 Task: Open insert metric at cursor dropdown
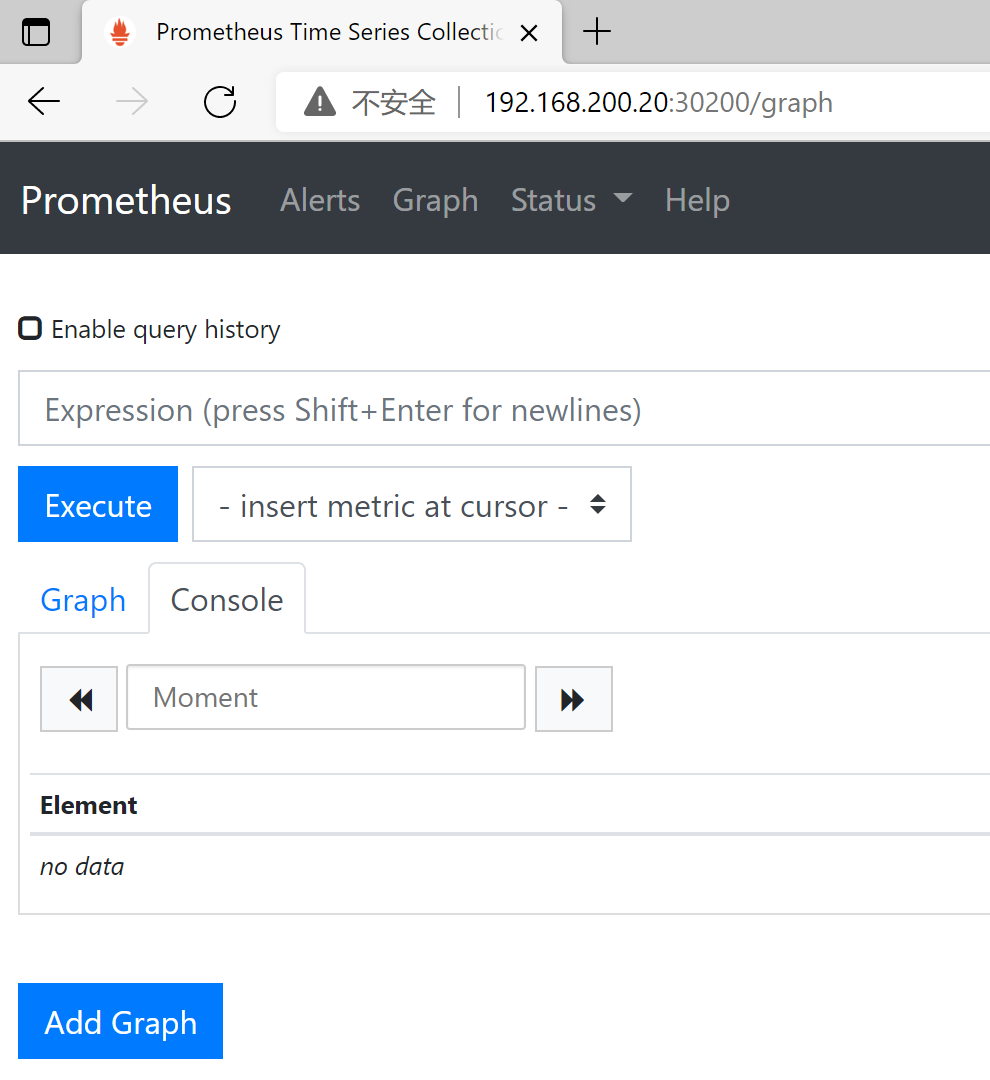[x=411, y=505]
